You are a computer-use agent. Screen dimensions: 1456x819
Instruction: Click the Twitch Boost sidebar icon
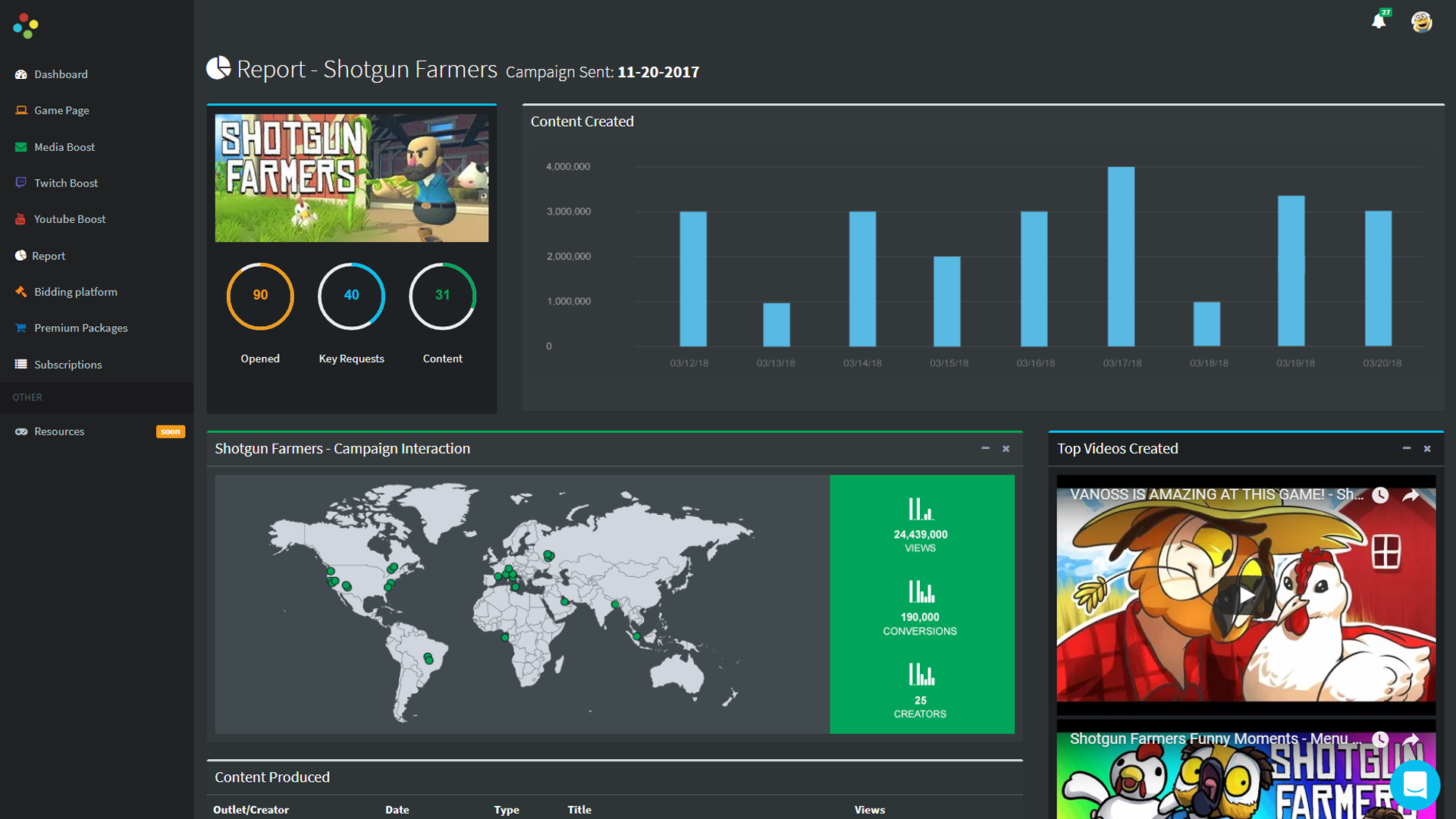click(x=20, y=183)
